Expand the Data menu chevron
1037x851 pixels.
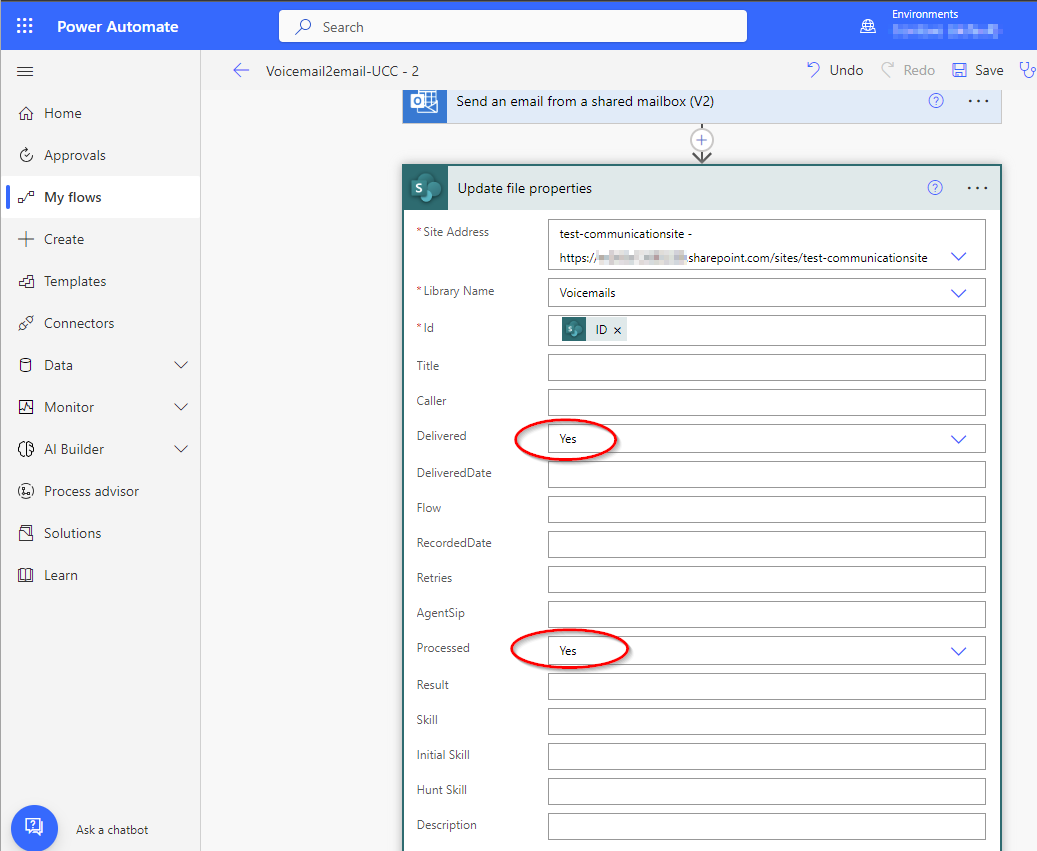coord(181,365)
